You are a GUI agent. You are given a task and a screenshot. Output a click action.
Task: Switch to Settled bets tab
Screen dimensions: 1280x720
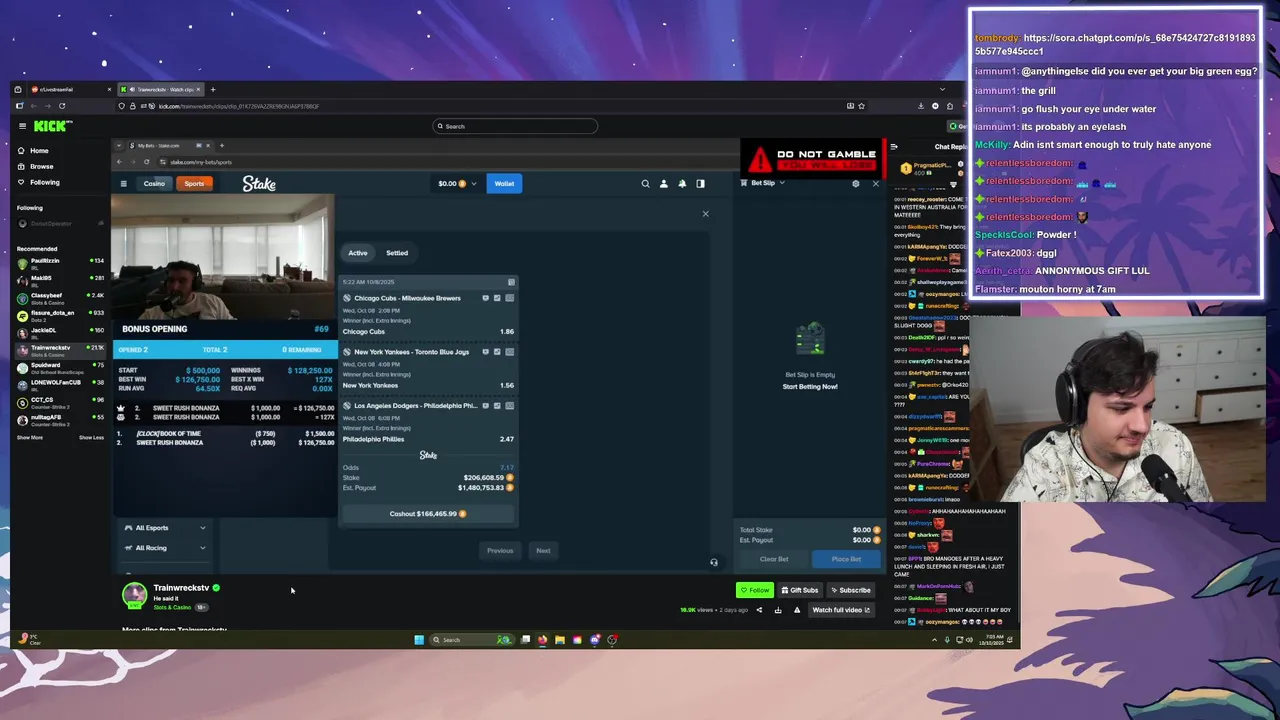(397, 253)
